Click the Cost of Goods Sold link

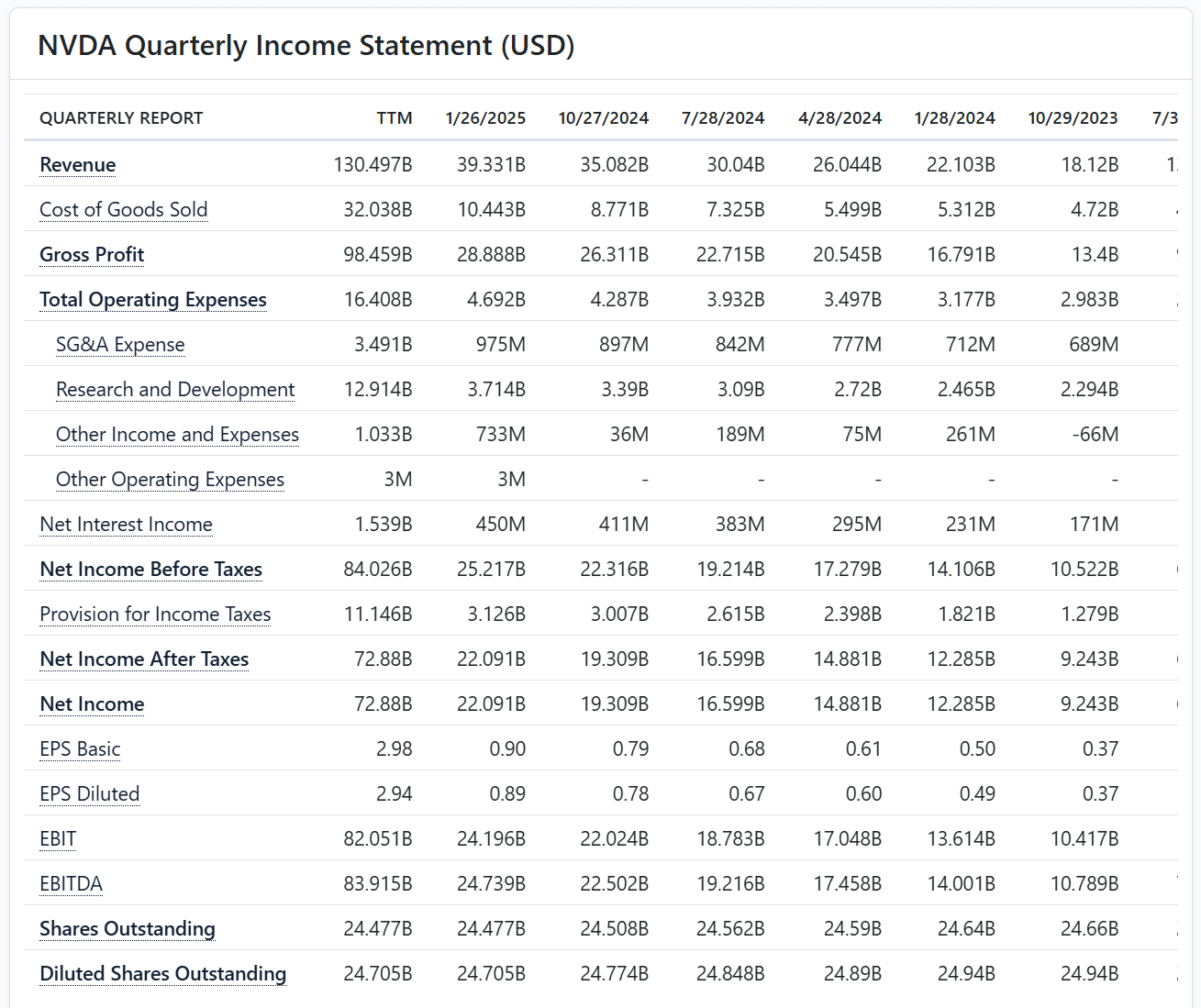(124, 210)
